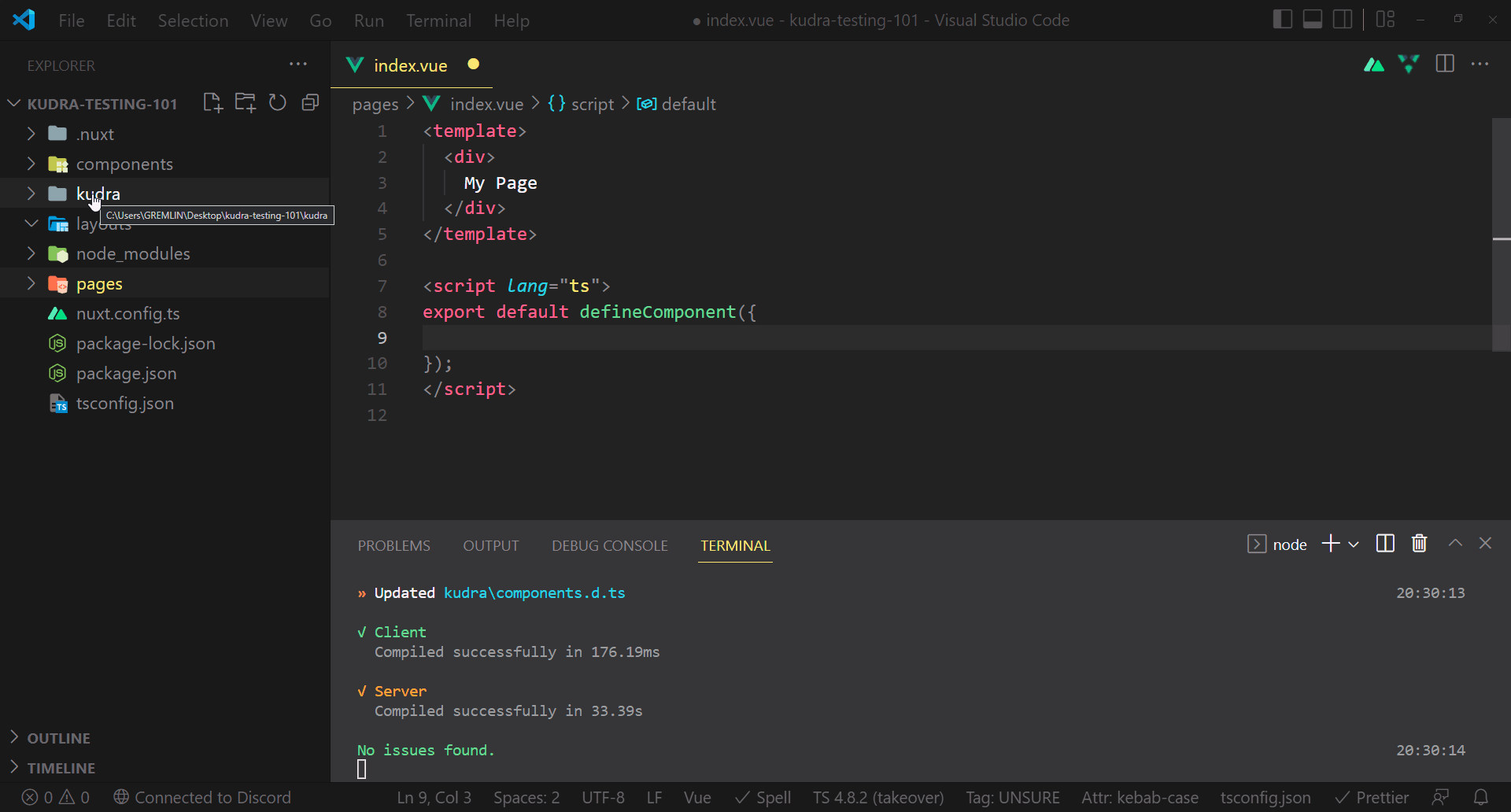Click default symbol in the breadcrumb
Screen dimensions: 1511x812
(x=688, y=104)
